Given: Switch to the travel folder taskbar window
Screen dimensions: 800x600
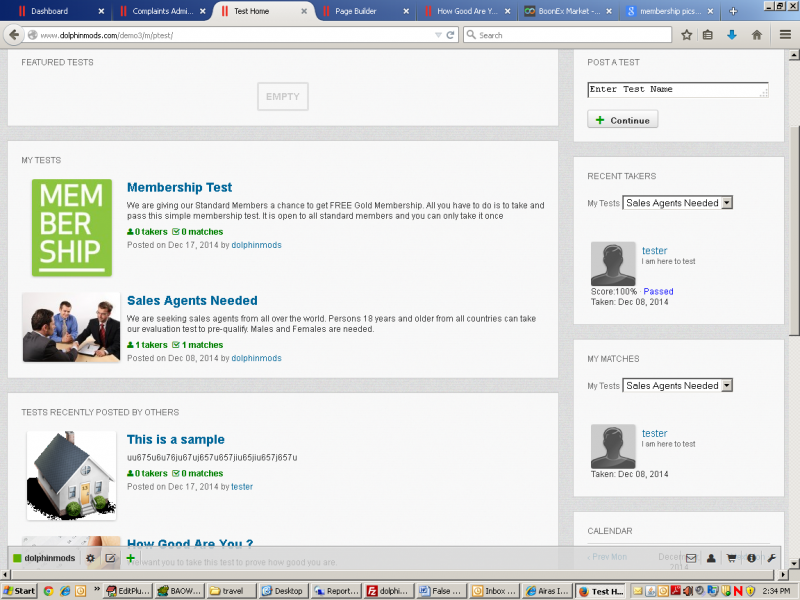Looking at the screenshot, I should coord(231,591).
